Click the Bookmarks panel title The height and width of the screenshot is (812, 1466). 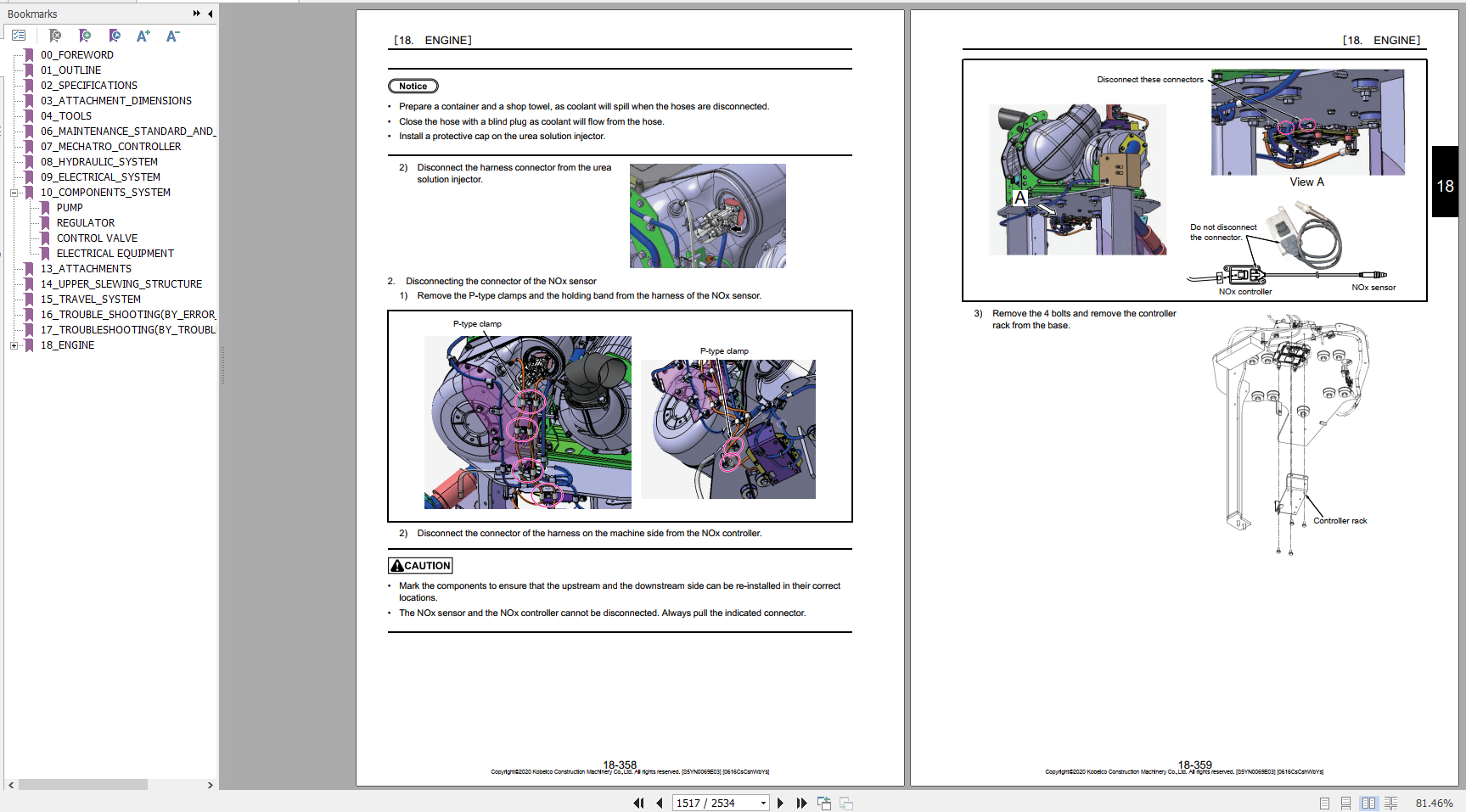pos(32,14)
